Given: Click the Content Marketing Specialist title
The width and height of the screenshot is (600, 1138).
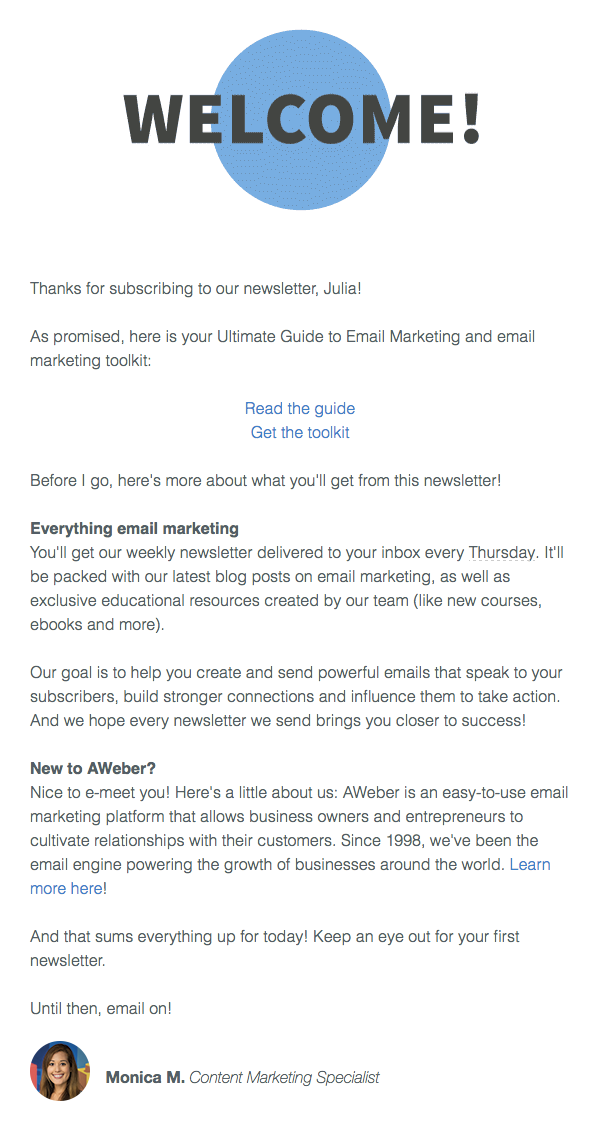Looking at the screenshot, I should (284, 1077).
